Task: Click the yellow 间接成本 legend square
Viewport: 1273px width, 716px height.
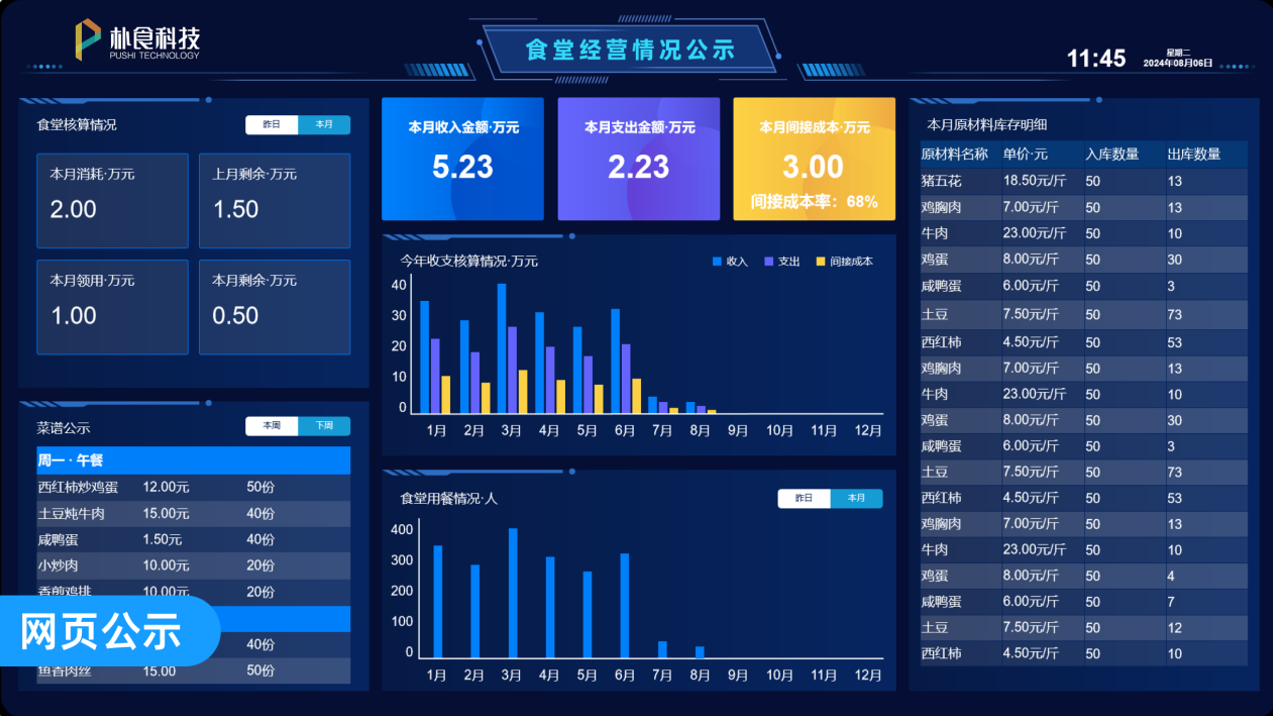Action: (x=821, y=261)
